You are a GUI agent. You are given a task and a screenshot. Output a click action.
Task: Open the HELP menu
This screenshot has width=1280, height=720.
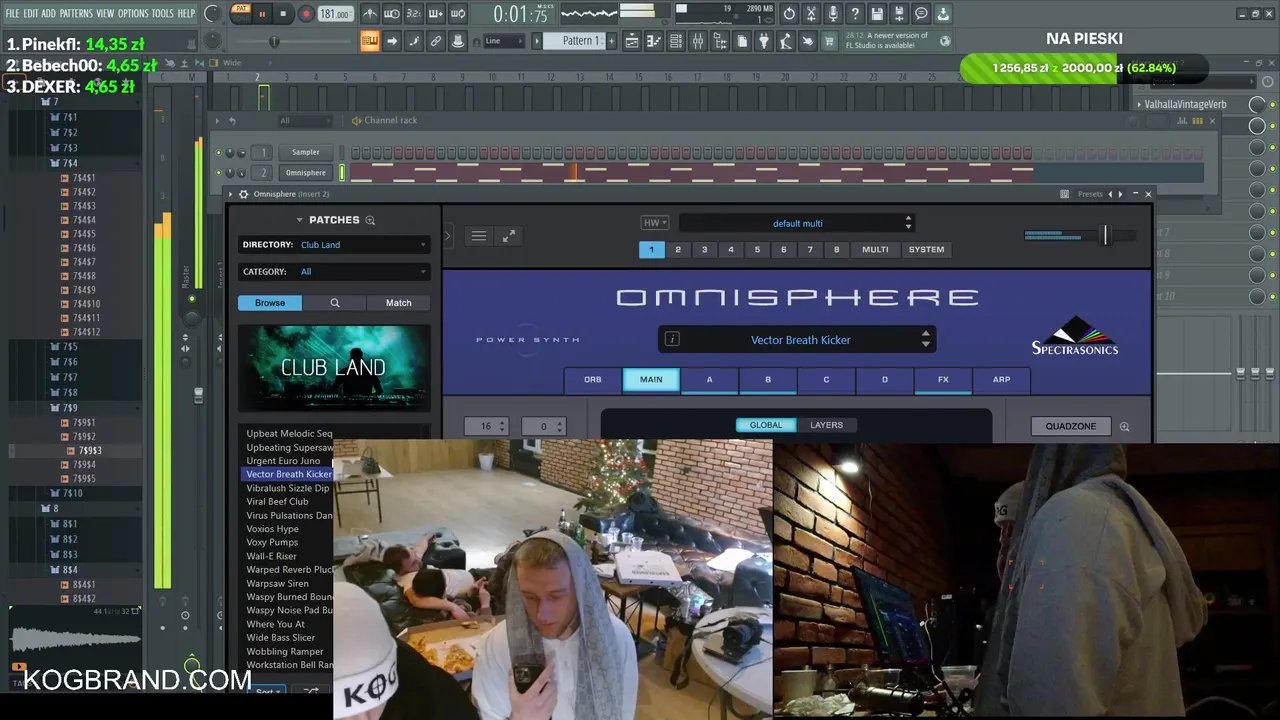186,13
